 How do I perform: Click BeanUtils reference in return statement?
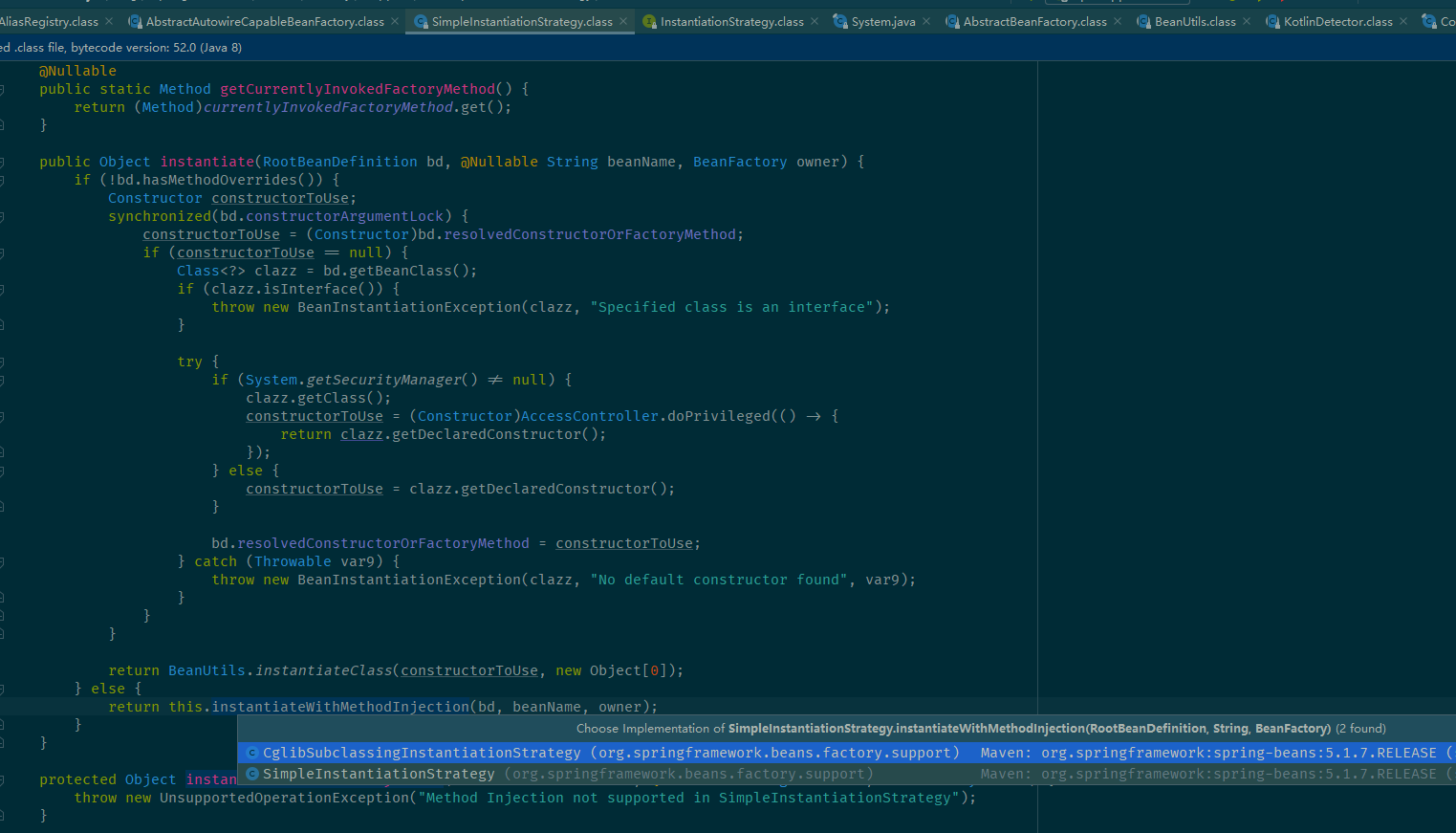tap(207, 670)
